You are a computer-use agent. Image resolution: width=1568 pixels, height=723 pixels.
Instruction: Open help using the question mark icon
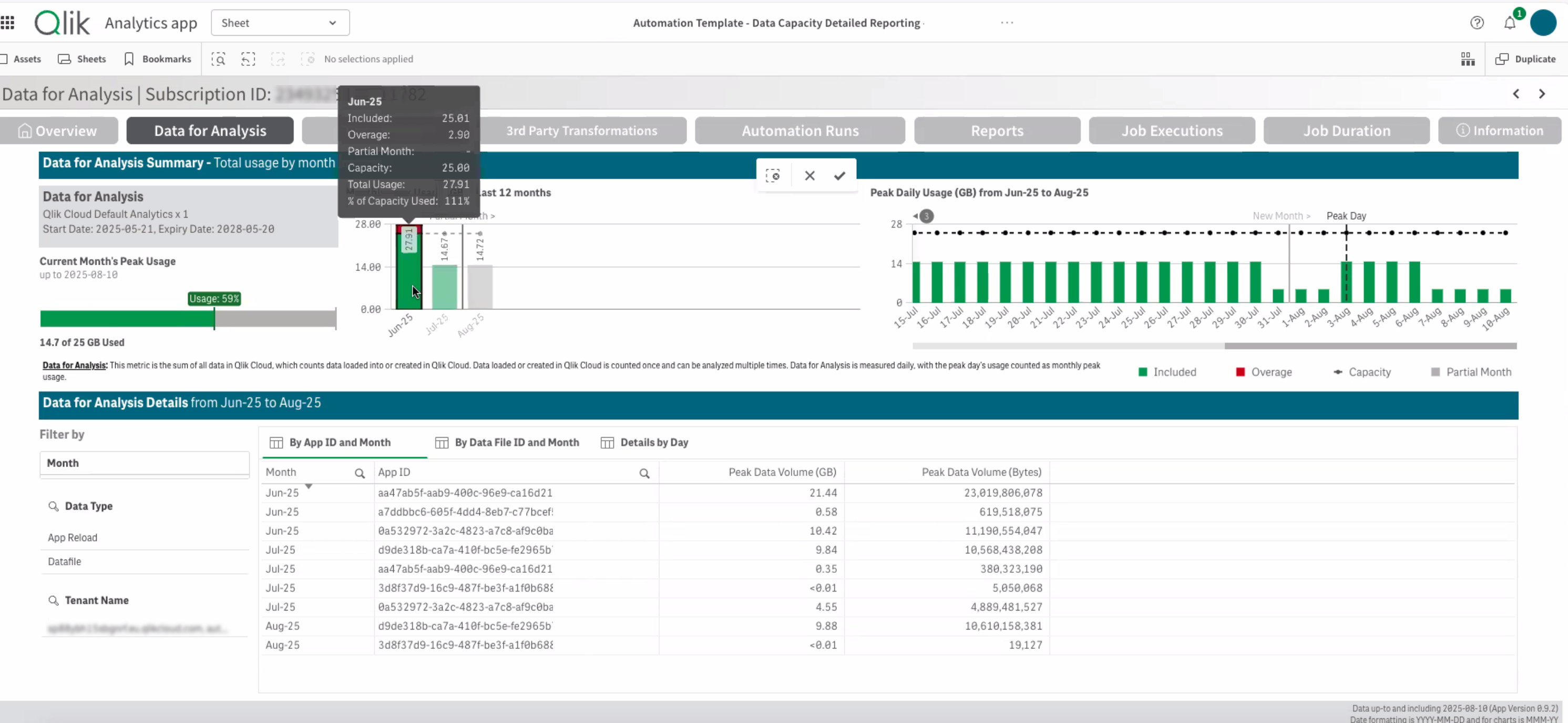point(1477,23)
